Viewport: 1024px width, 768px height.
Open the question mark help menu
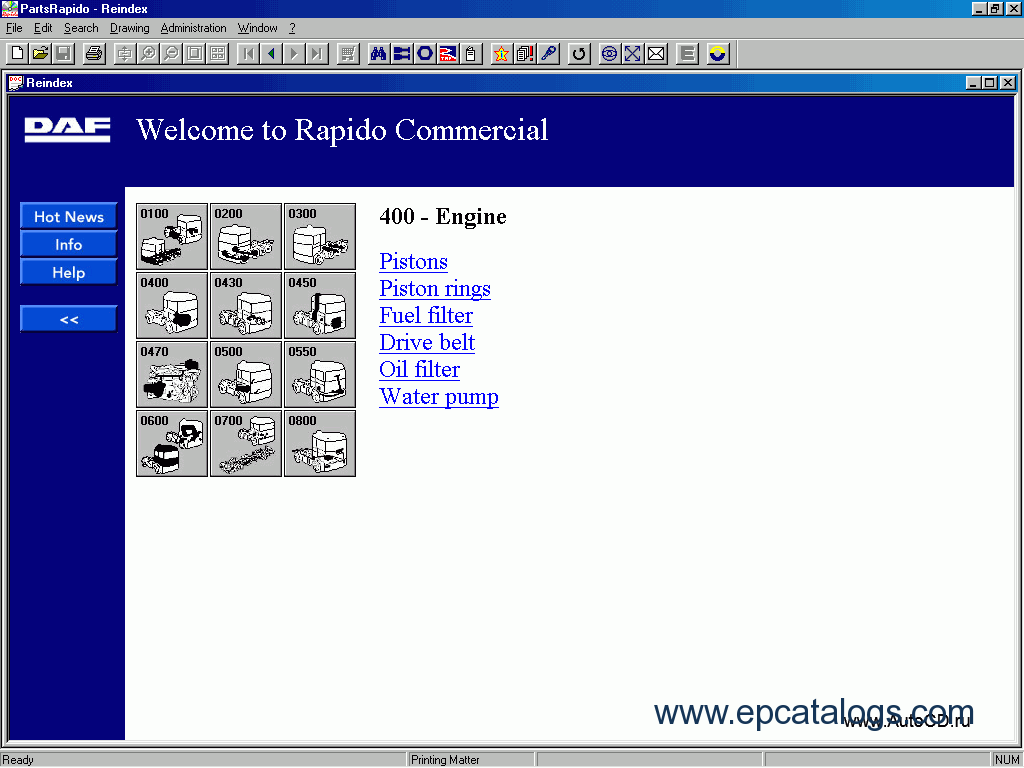[x=293, y=28]
